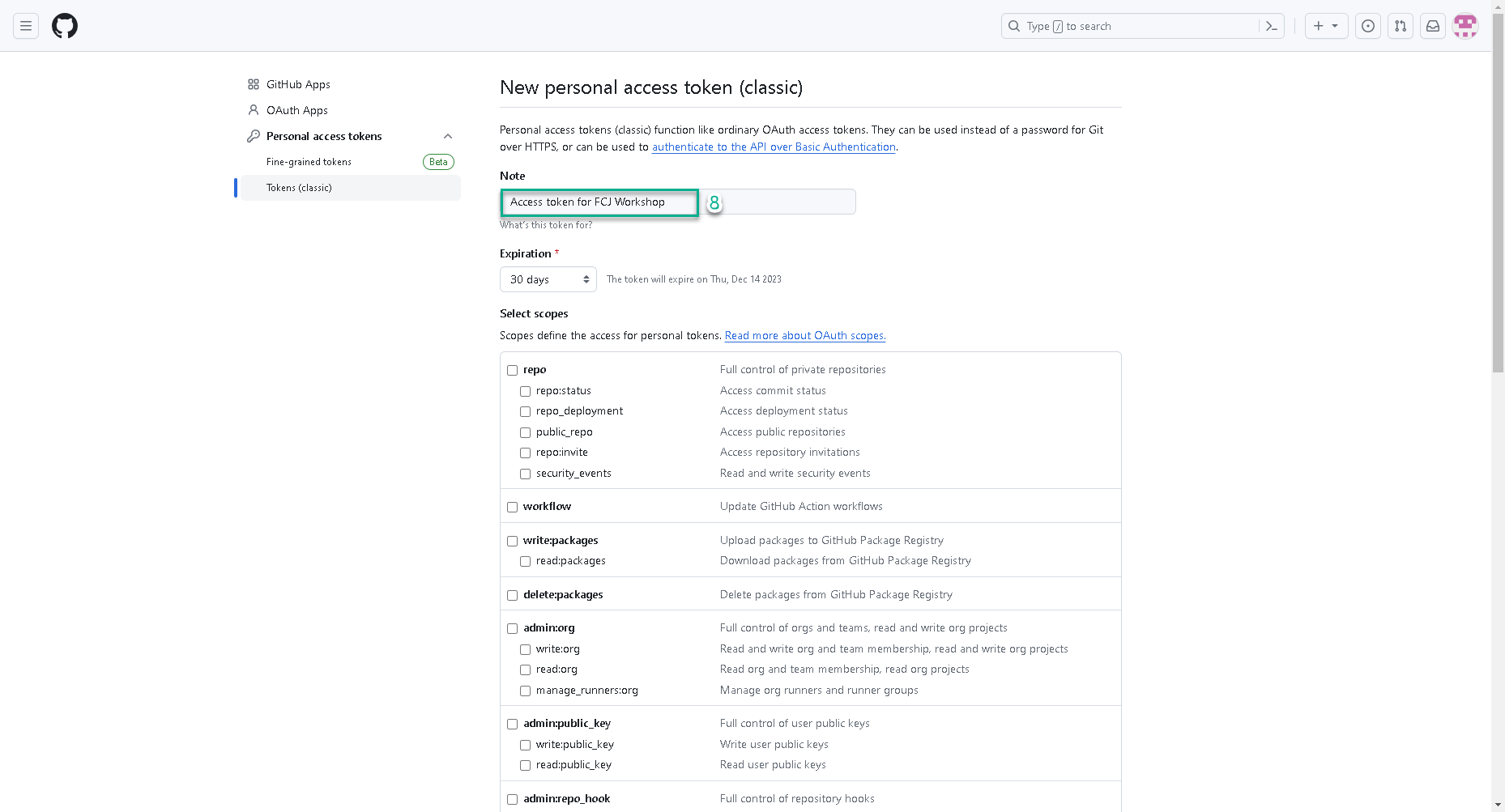Select Fine-grained tokens in sidebar

tap(309, 162)
